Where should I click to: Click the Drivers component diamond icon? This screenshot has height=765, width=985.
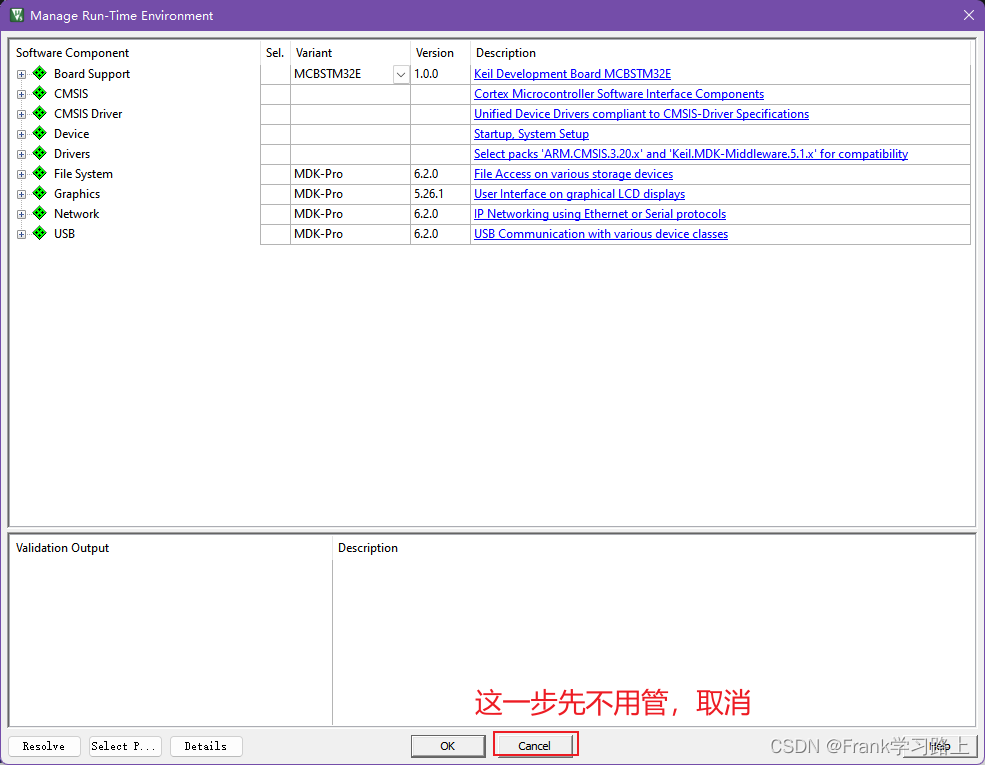[x=40, y=154]
